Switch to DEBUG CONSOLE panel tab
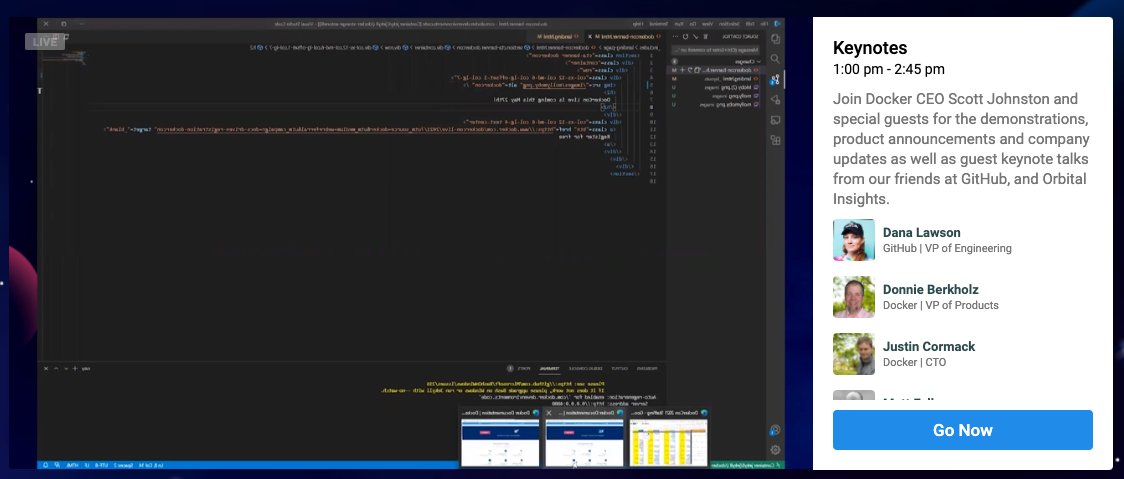 pyautogui.click(x=586, y=369)
